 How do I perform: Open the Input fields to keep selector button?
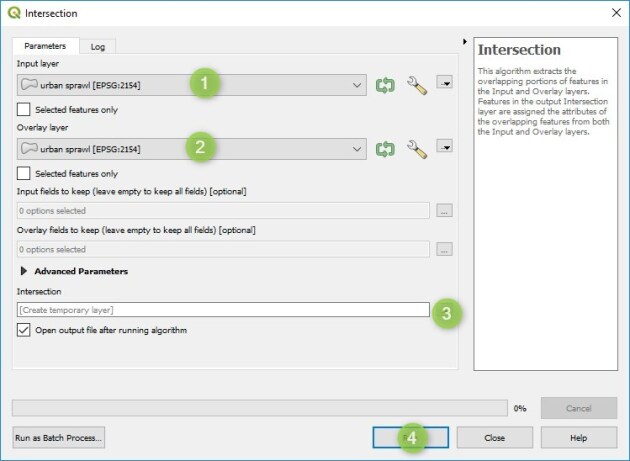click(x=444, y=210)
